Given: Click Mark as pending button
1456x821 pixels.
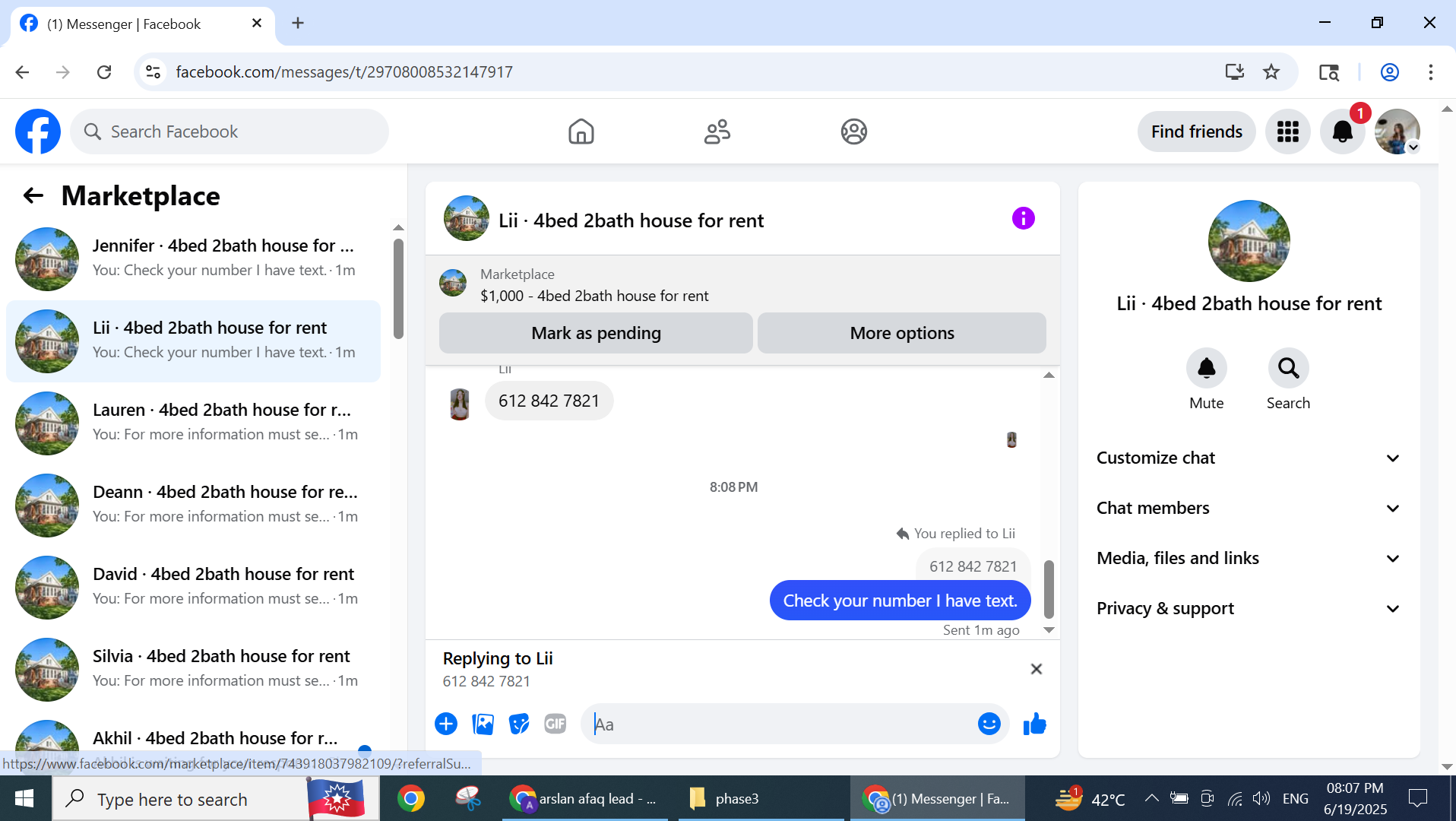Looking at the screenshot, I should 596,333.
